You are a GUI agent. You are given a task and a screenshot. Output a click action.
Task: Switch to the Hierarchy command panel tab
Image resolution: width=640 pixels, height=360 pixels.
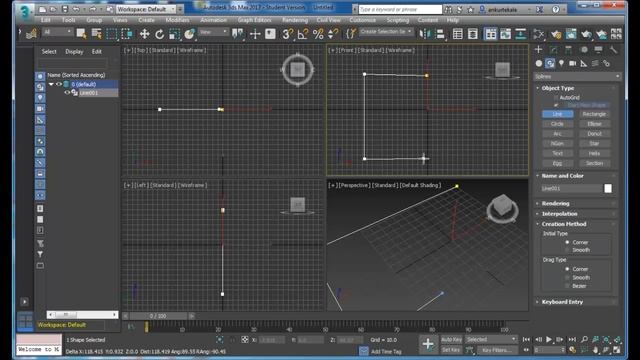(569, 50)
